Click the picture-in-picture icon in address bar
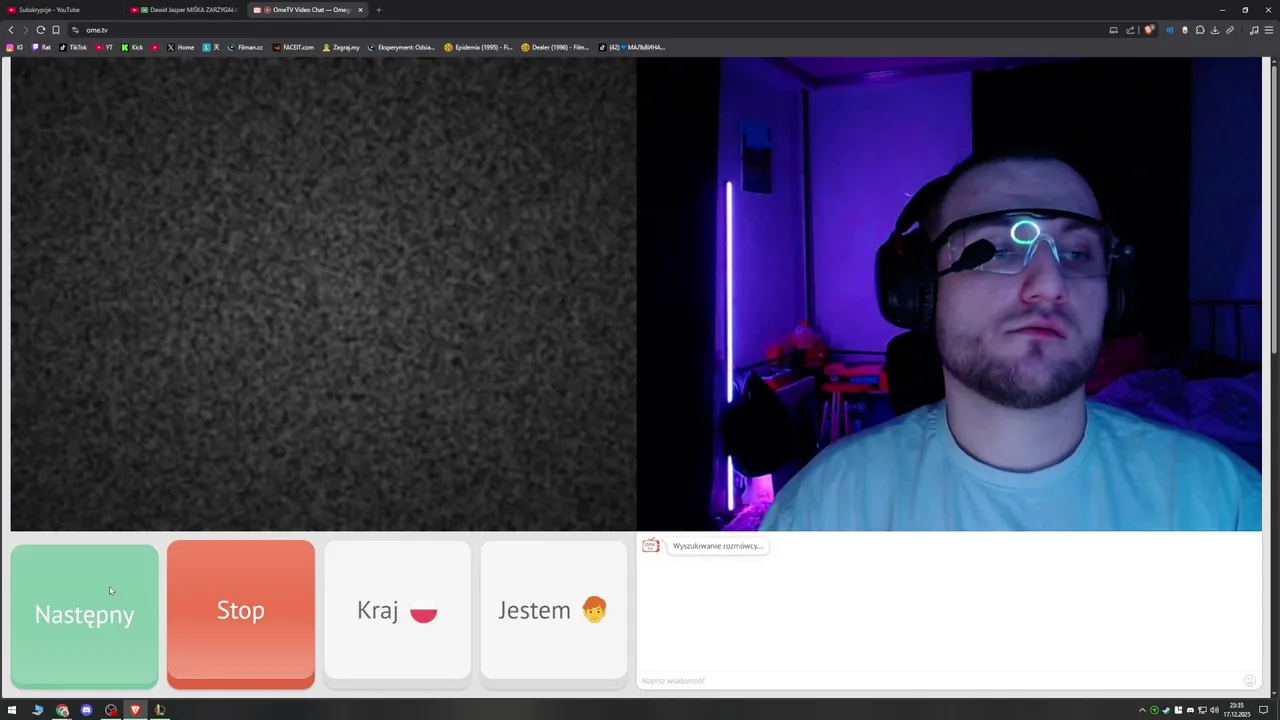This screenshot has width=1280, height=720. [1113, 30]
